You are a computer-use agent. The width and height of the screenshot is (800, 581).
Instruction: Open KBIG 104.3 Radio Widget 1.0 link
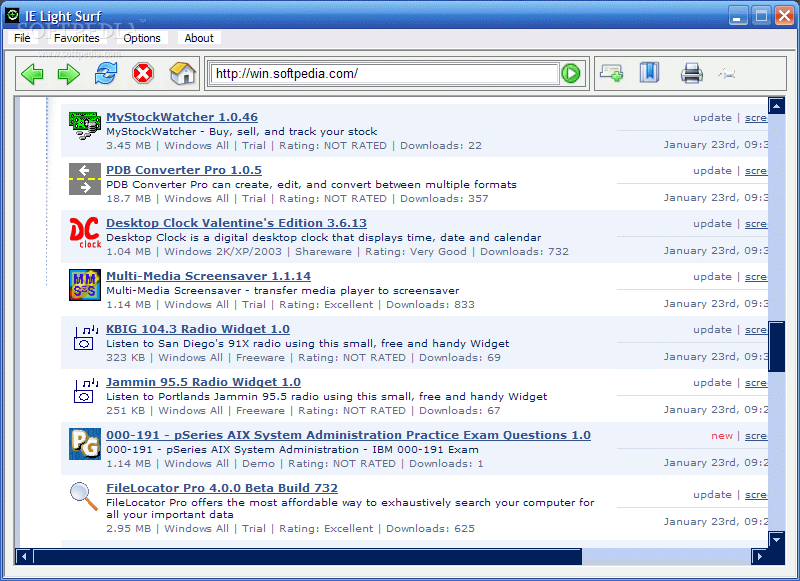(198, 329)
